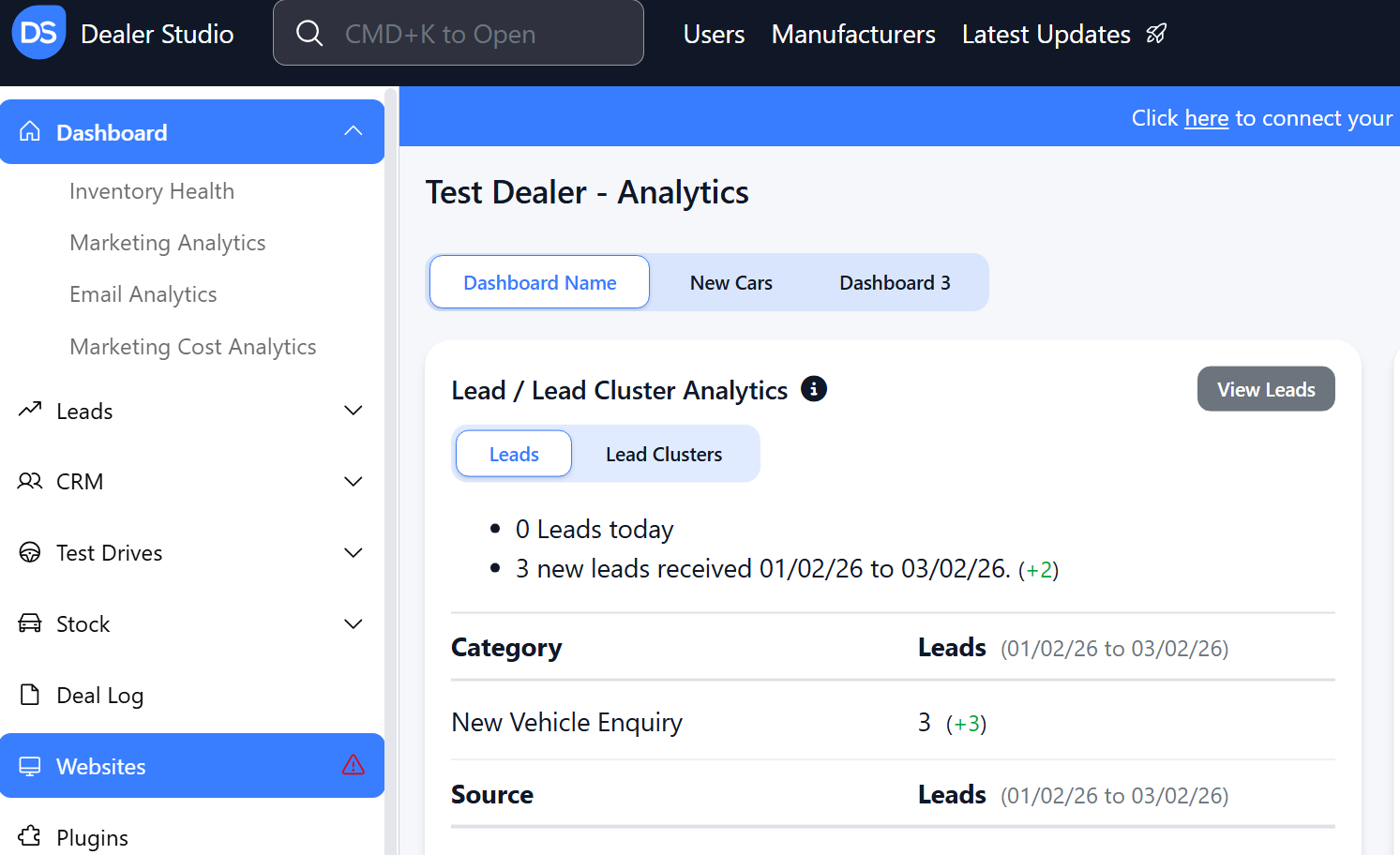Click the New Vehicle Enquiry leads count 3

tap(925, 722)
